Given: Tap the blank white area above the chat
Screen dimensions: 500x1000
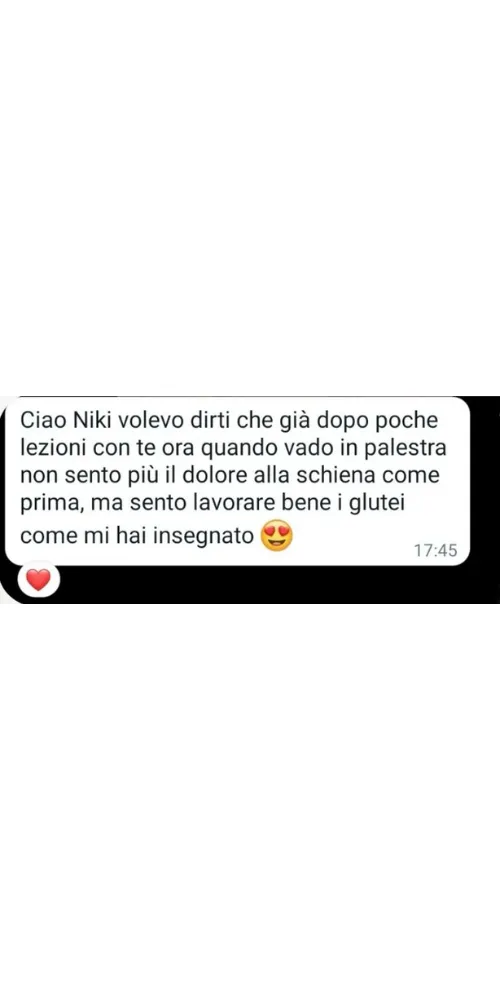Looking at the screenshot, I should (250, 198).
